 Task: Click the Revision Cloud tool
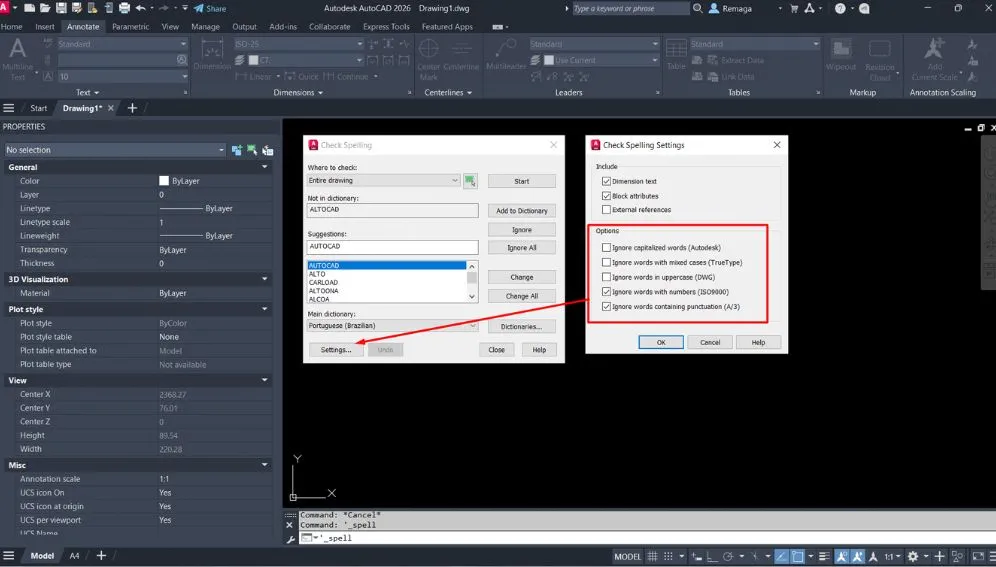(880, 59)
